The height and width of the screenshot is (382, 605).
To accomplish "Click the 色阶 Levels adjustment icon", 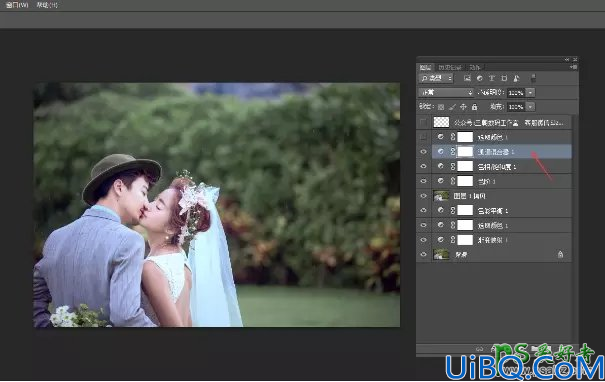I will 441,181.
